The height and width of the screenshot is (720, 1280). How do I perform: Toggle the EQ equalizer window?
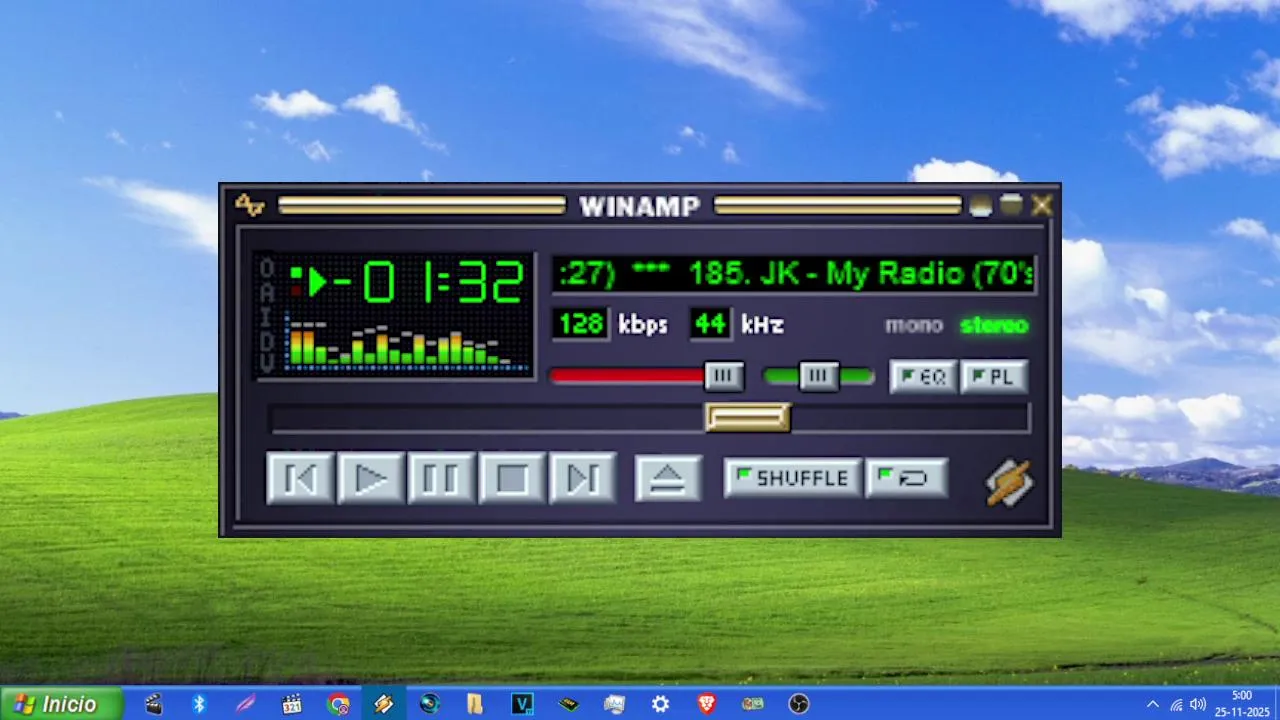(923, 377)
